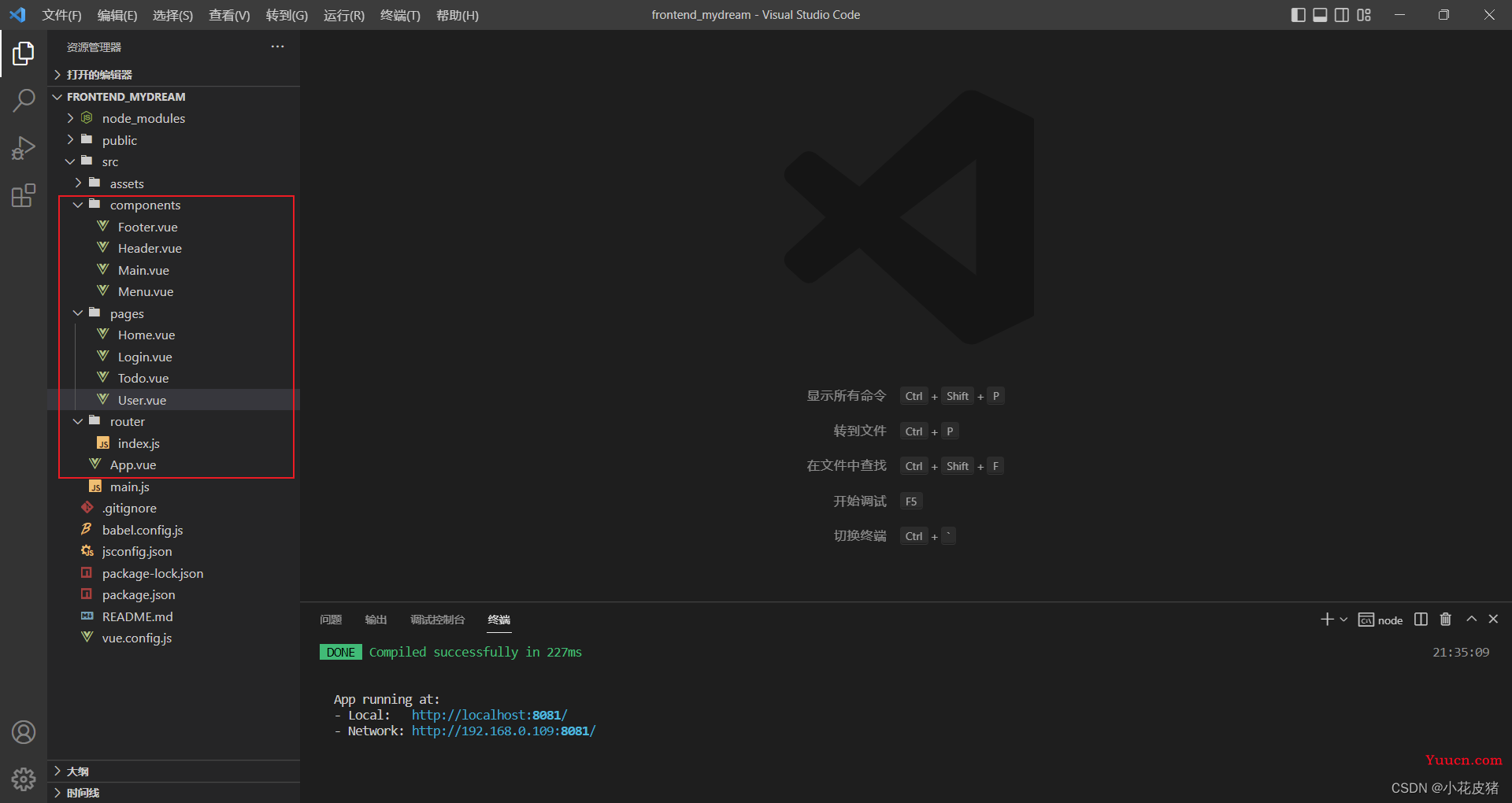The width and height of the screenshot is (1512, 803).
Task: Open the Extensions view
Action: (24, 195)
